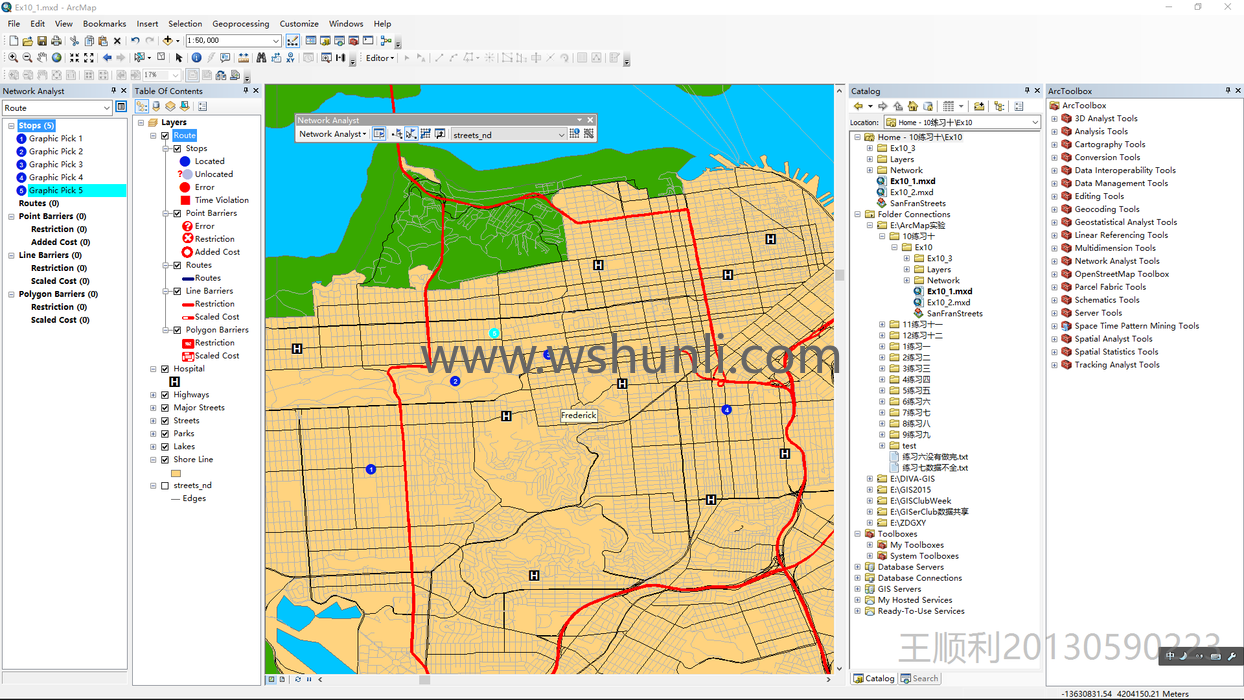
Task: Select Spatial Statistics Tools in ArcToolbox
Action: point(1116,352)
